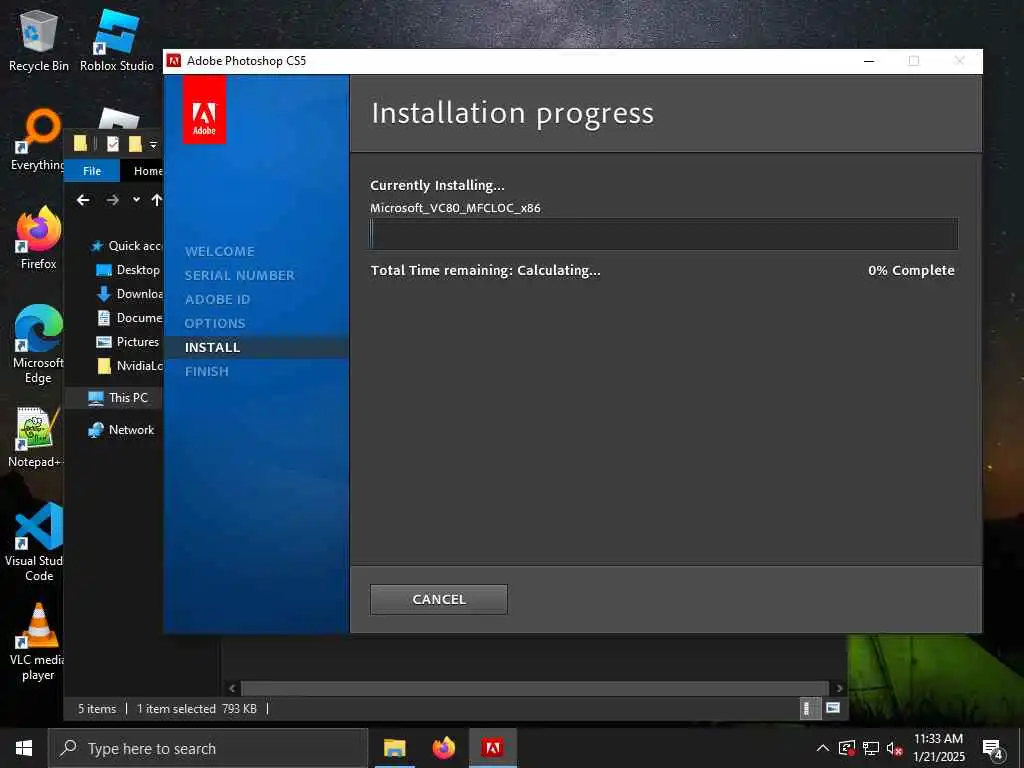Open the Notepad++ desktop shortcut
Viewport: 1024px width, 768px height.
pos(36,436)
